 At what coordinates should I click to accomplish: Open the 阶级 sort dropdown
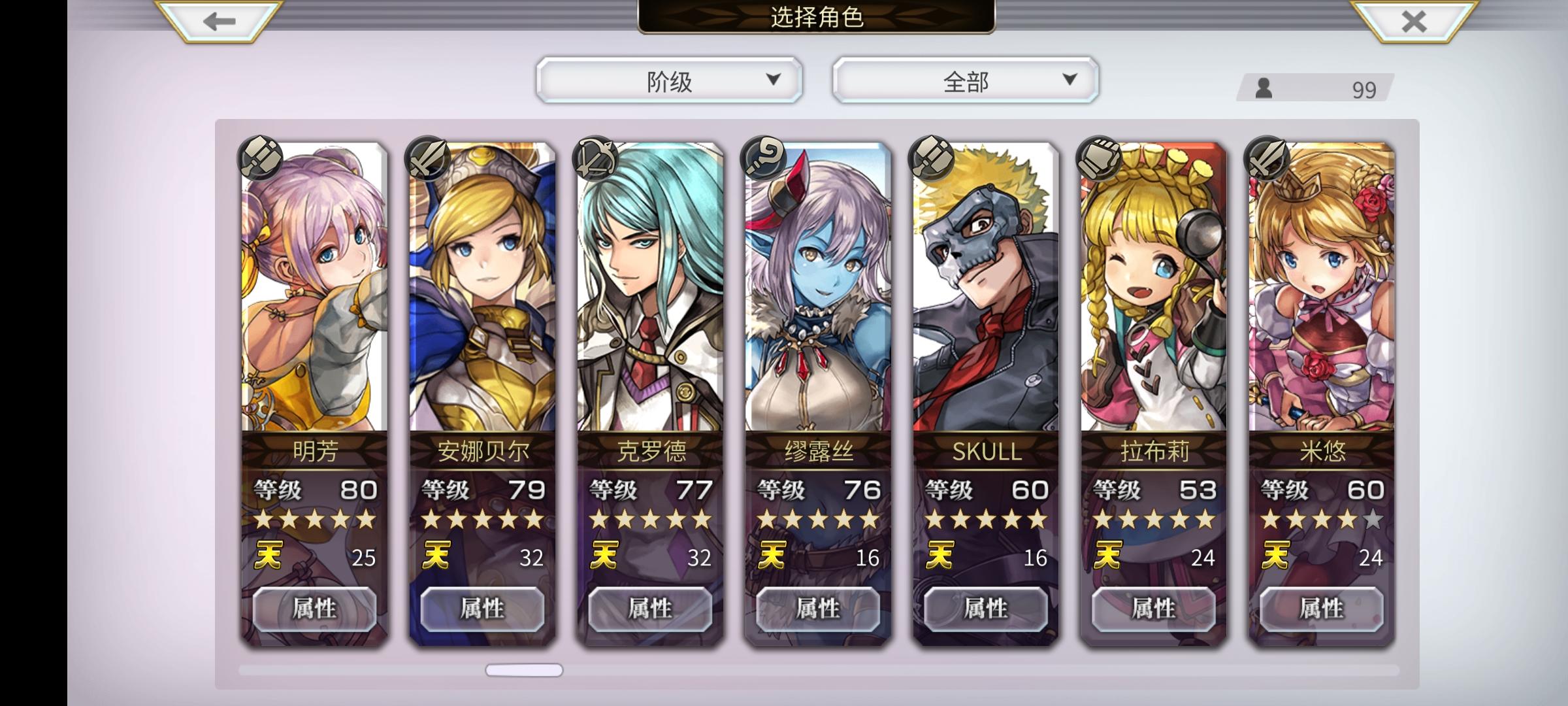coord(670,80)
